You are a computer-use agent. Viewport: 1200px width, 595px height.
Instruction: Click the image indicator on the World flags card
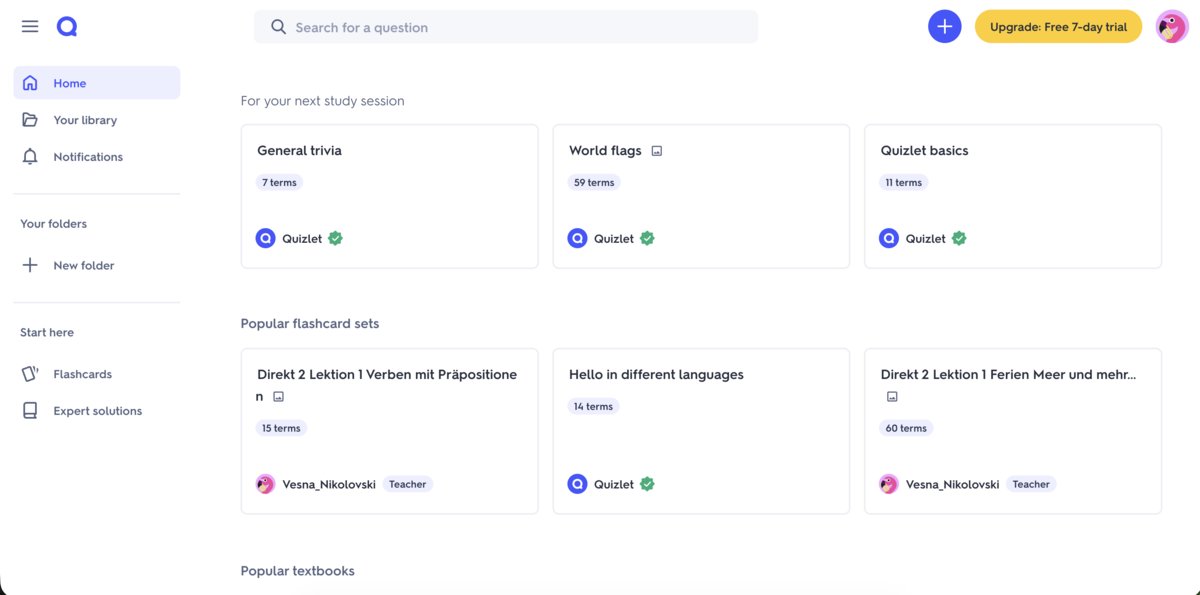click(656, 150)
